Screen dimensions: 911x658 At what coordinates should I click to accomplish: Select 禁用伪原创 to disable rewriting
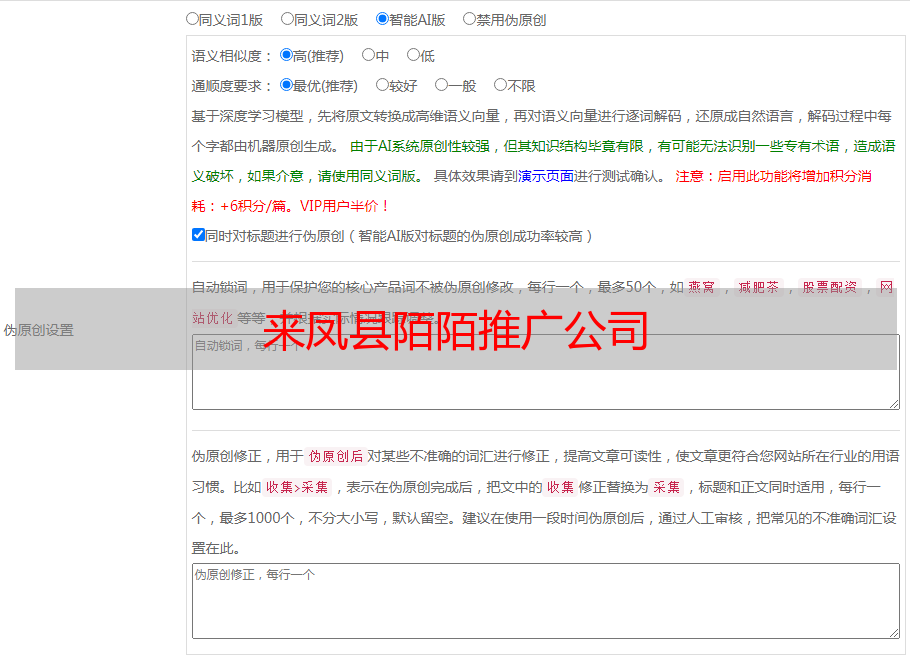tap(469, 18)
